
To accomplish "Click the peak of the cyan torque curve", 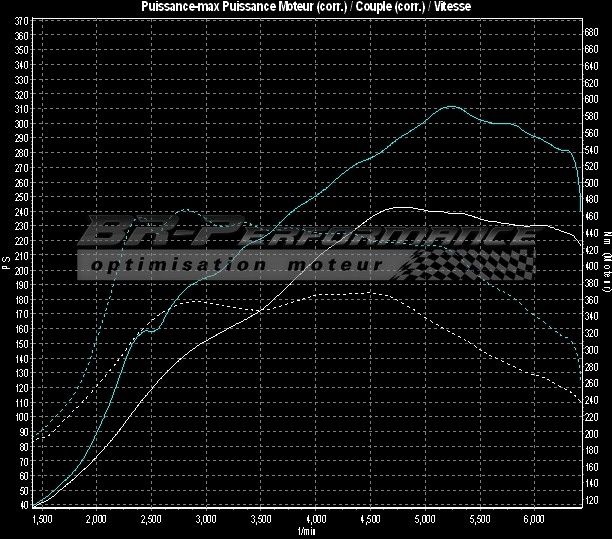I will [451, 105].
